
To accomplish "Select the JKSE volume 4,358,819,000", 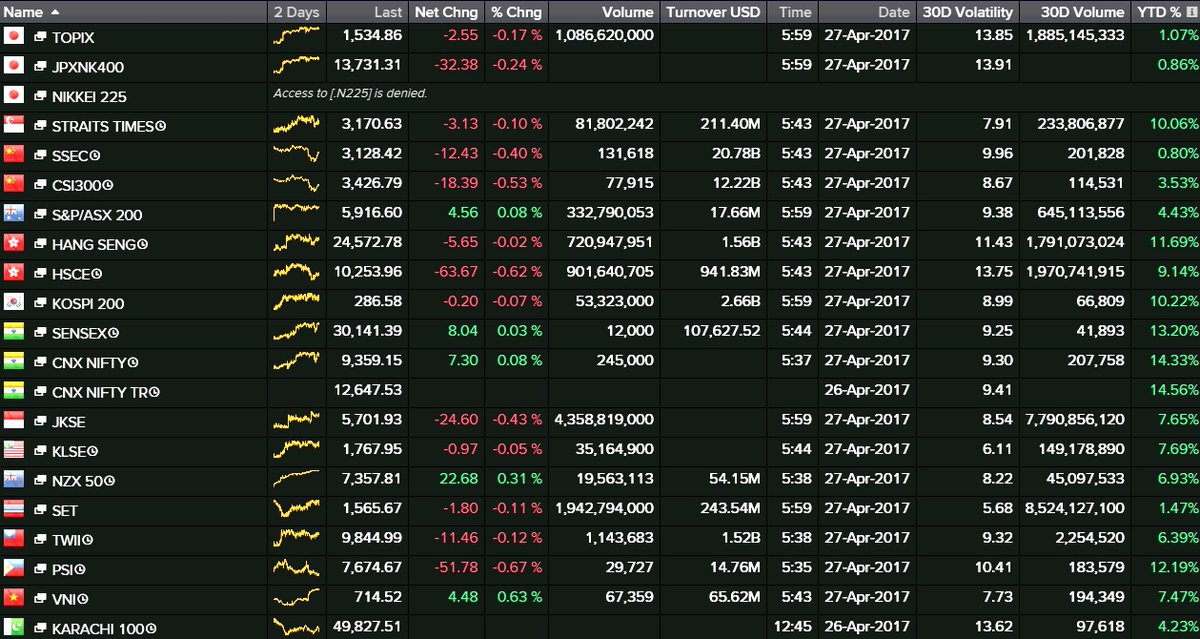I will [603, 420].
